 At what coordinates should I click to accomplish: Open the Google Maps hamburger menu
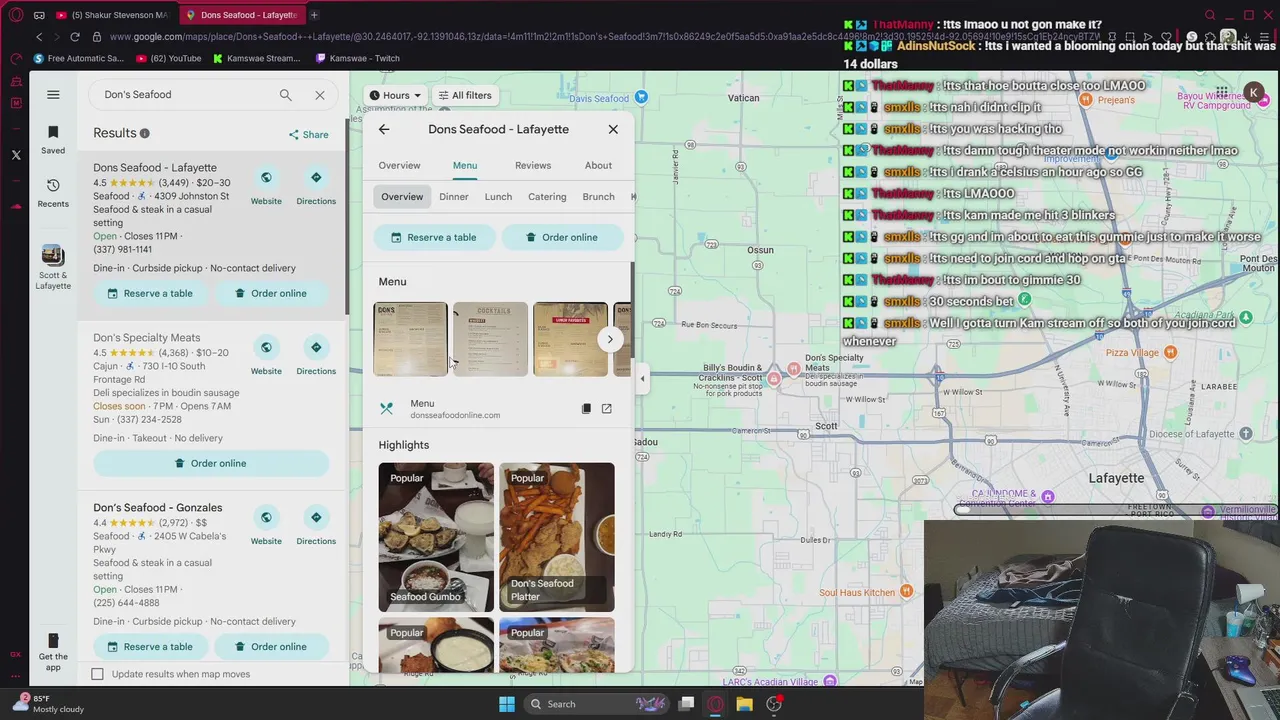[x=53, y=94]
